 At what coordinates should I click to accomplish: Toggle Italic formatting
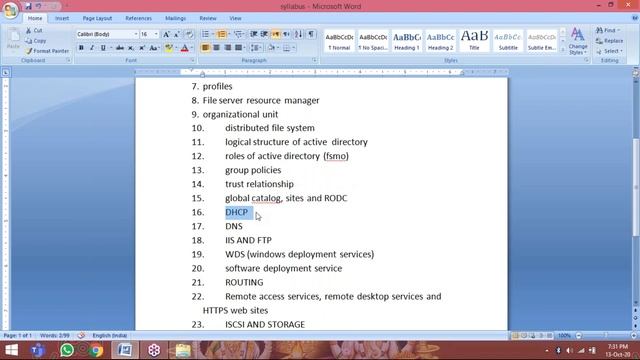pos(92,48)
